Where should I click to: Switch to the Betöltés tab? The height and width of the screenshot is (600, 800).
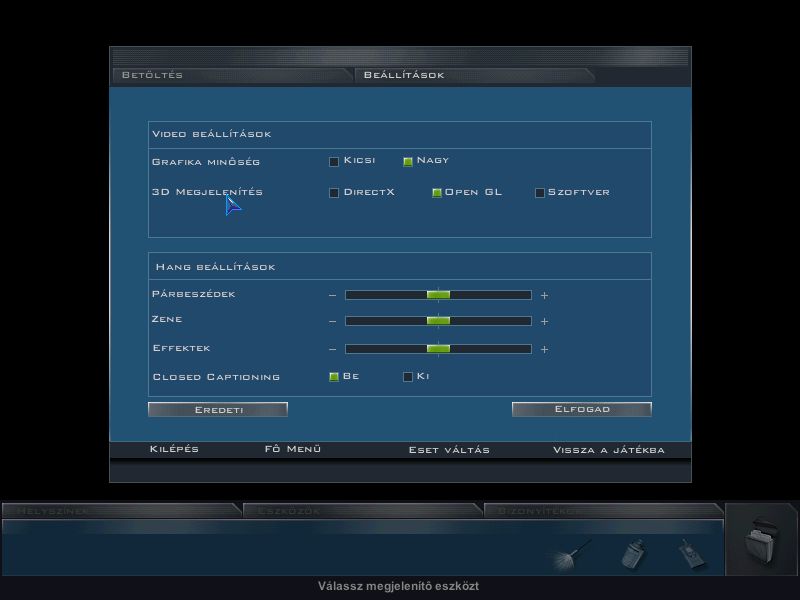click(152, 75)
